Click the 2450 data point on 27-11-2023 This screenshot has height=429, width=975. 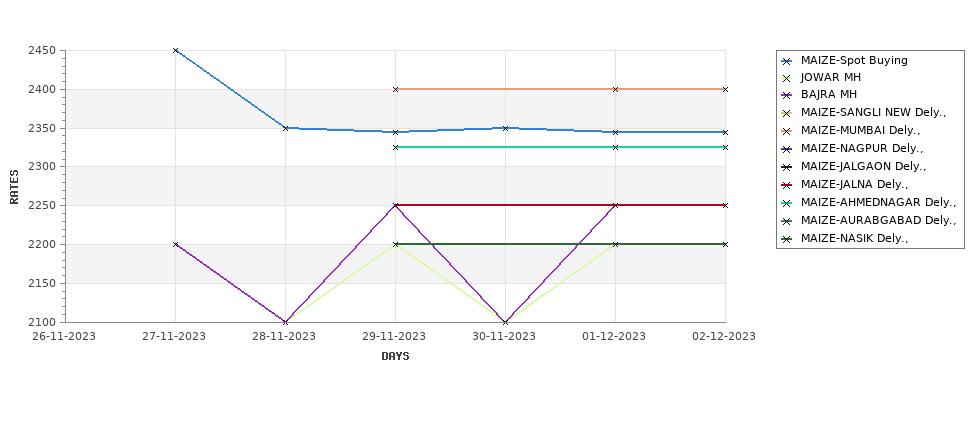tap(175, 50)
